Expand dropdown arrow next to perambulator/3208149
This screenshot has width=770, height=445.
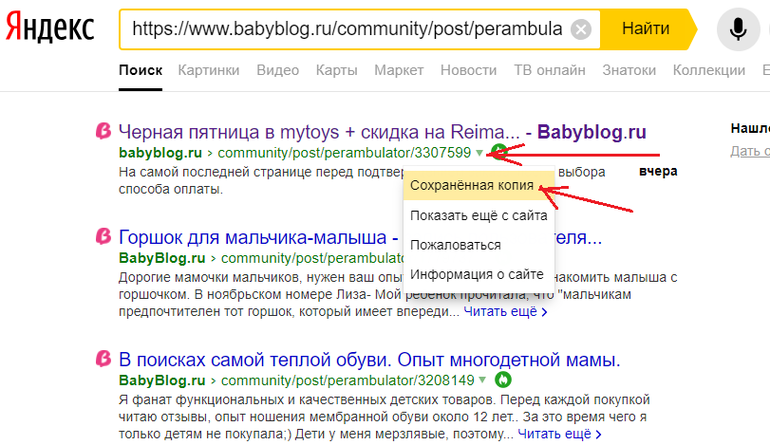pos(483,380)
